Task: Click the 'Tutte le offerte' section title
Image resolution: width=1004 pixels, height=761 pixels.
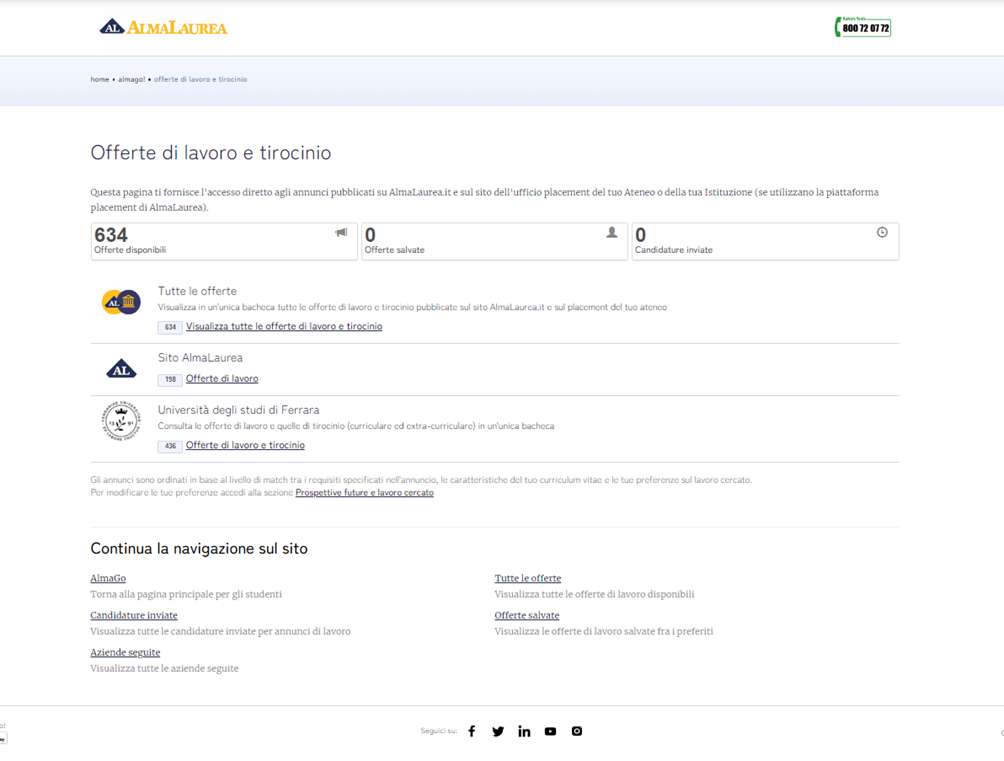Action: pos(197,291)
